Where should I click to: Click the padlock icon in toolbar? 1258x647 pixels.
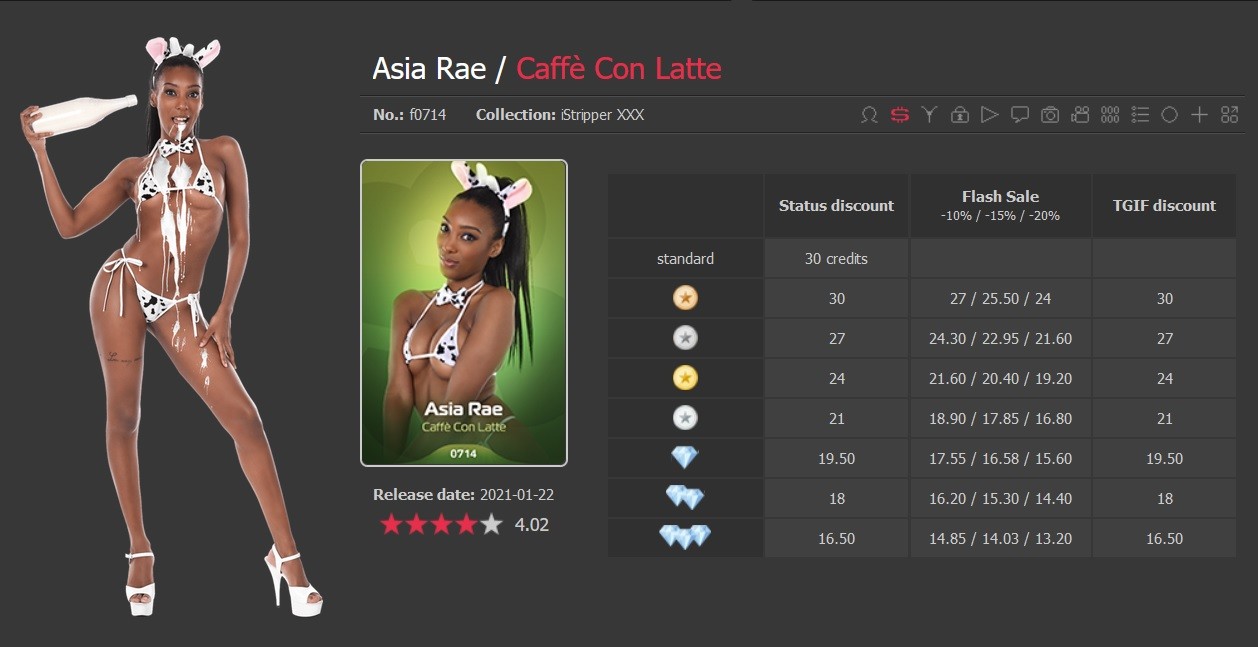(x=959, y=115)
